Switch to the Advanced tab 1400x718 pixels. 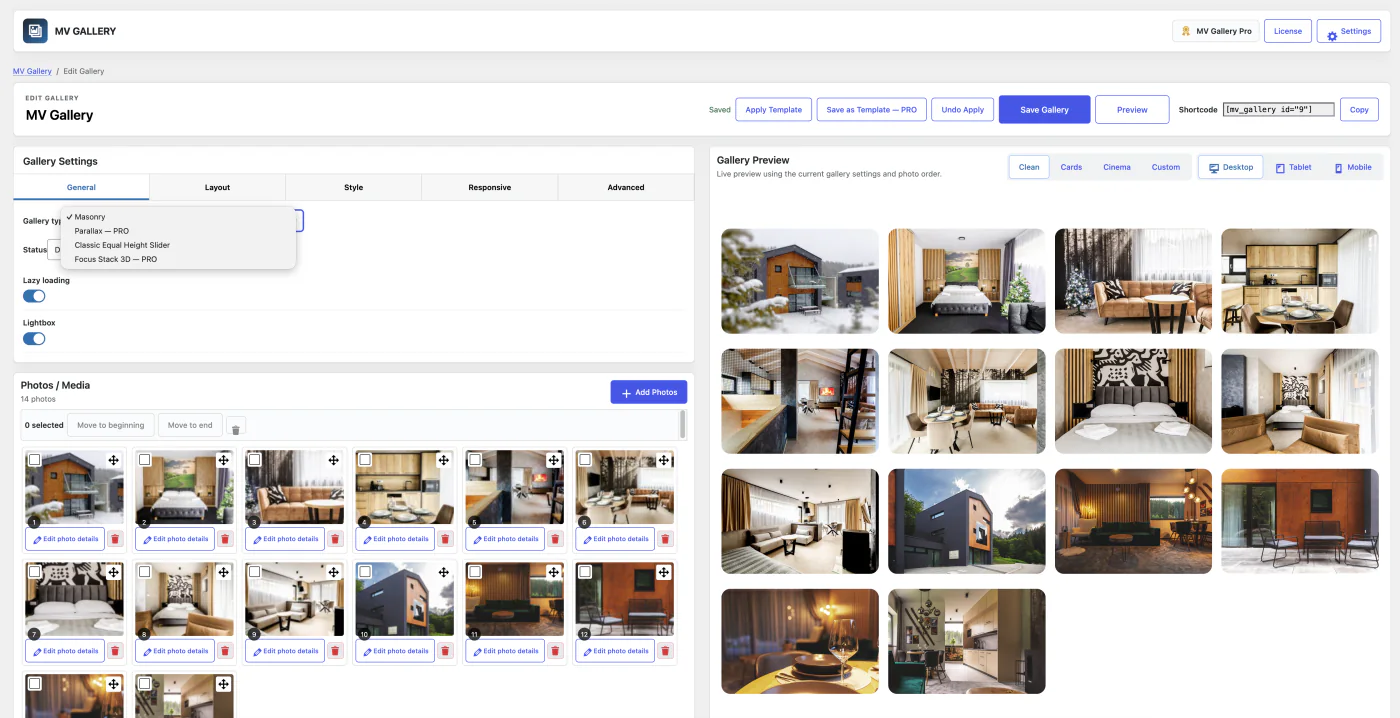click(626, 187)
